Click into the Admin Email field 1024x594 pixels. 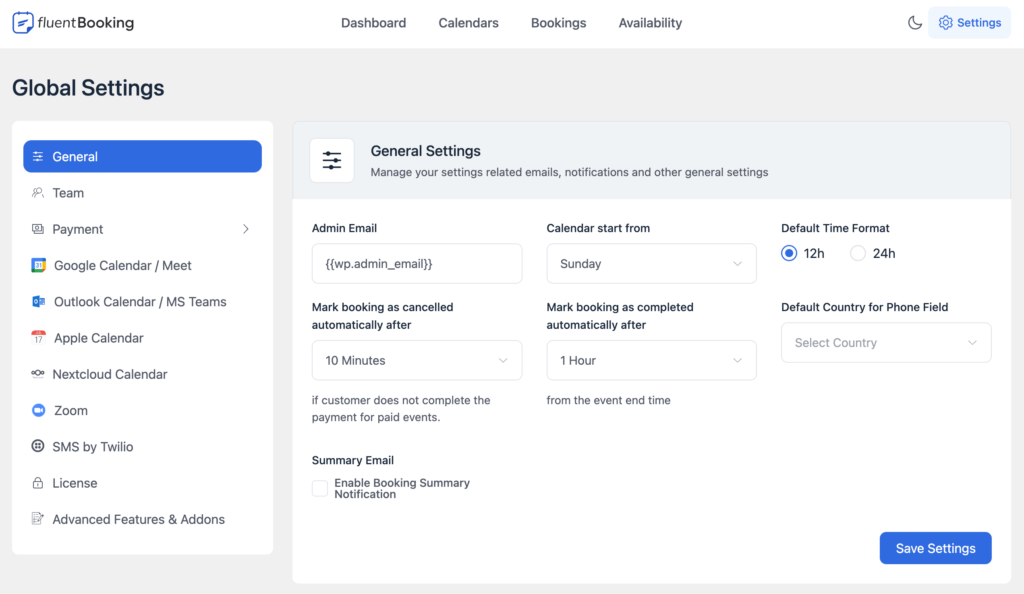[417, 264]
